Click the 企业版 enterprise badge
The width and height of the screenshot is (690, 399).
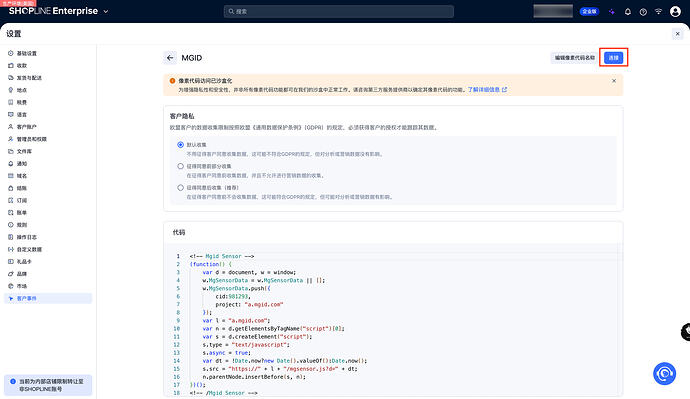point(589,11)
